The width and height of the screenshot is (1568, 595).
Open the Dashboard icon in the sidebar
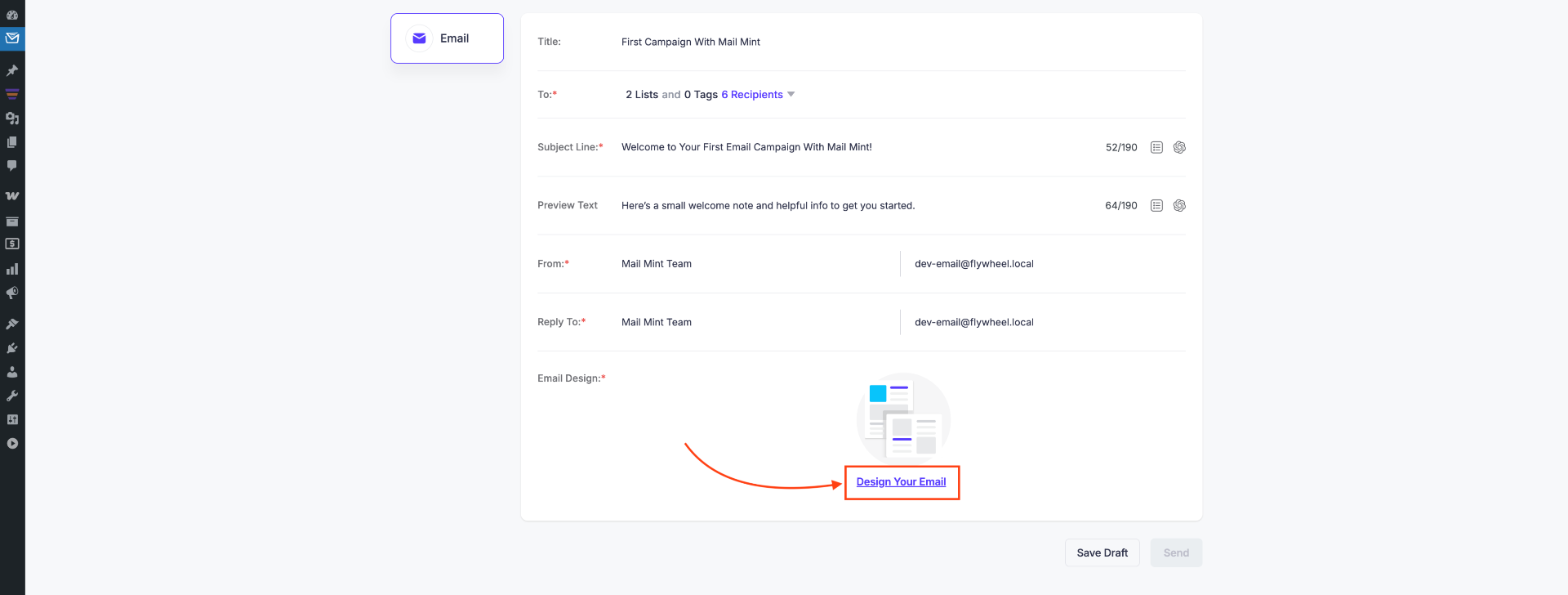(12, 15)
